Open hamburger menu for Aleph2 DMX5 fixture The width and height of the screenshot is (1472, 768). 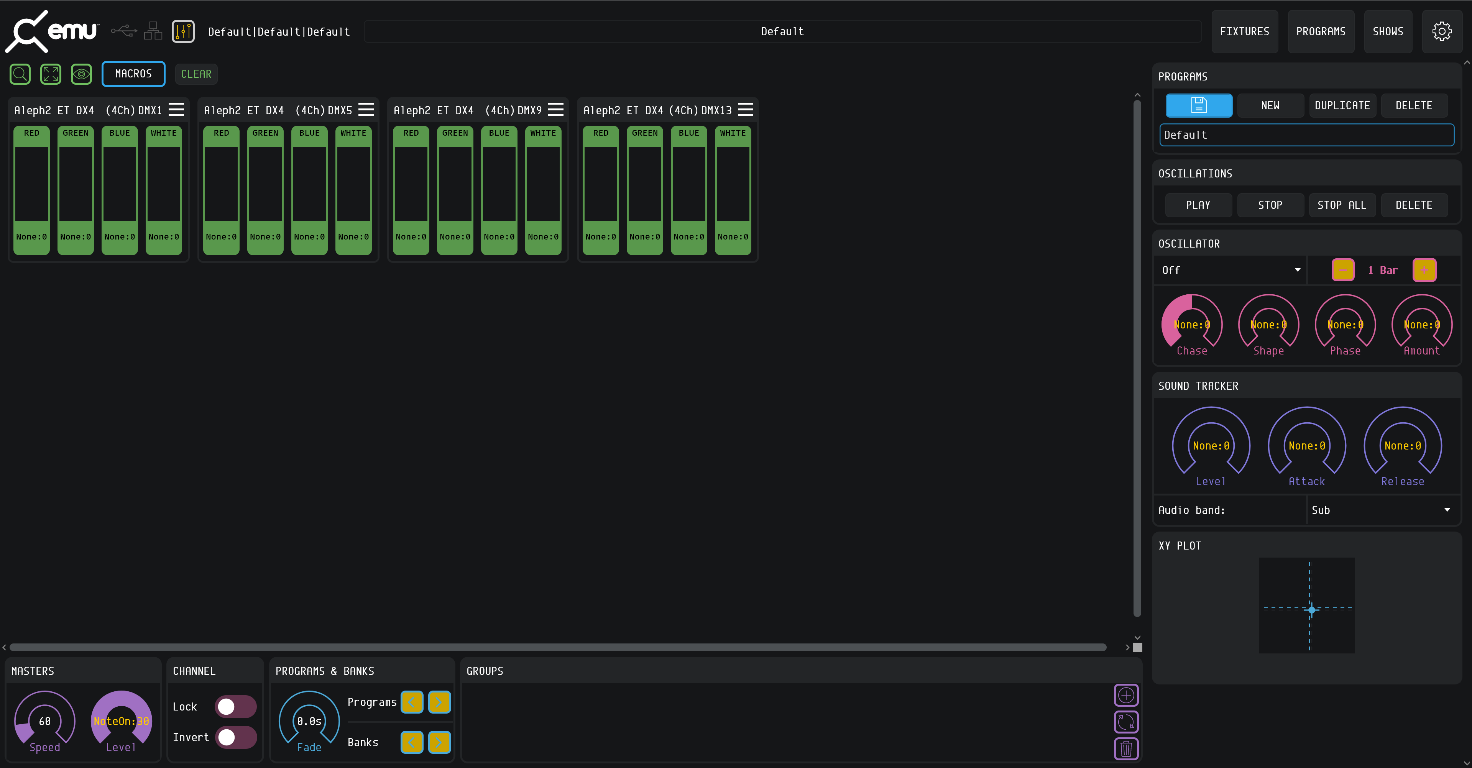point(366,109)
